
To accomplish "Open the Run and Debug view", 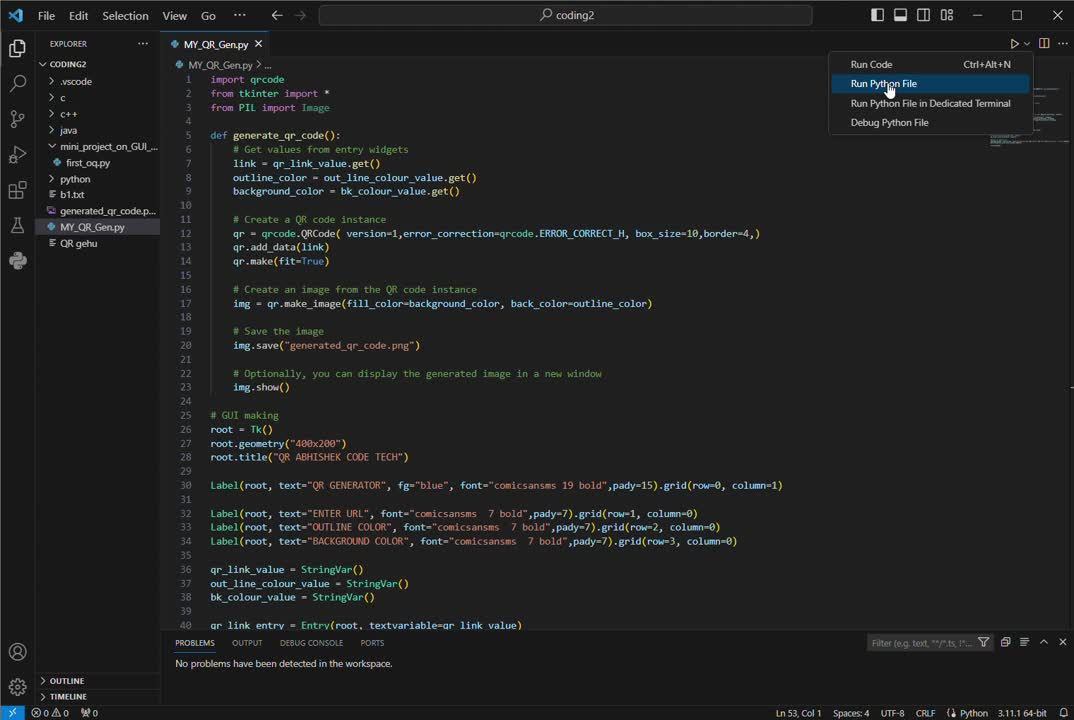I will (x=17, y=155).
